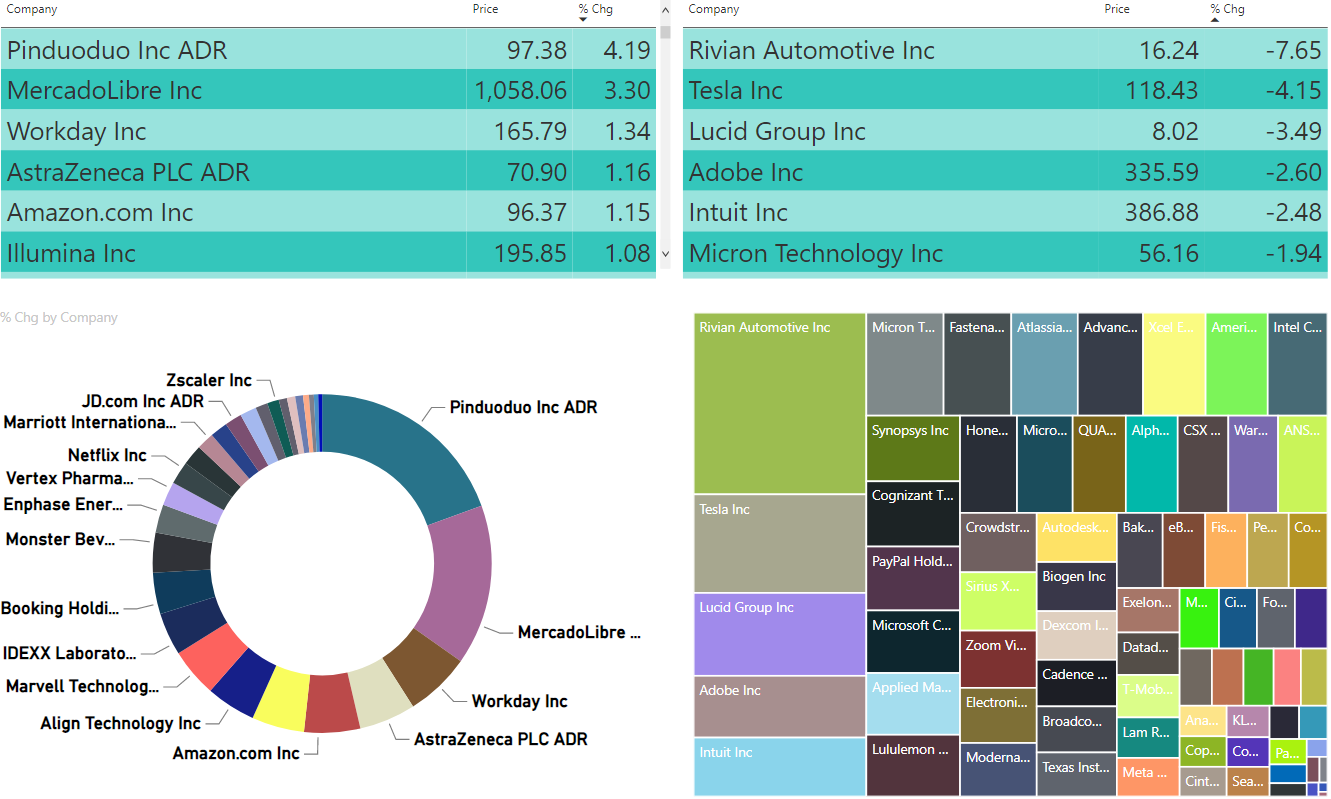
Task: Select the Texas Inst... treemap tile
Action: [x=1077, y=775]
